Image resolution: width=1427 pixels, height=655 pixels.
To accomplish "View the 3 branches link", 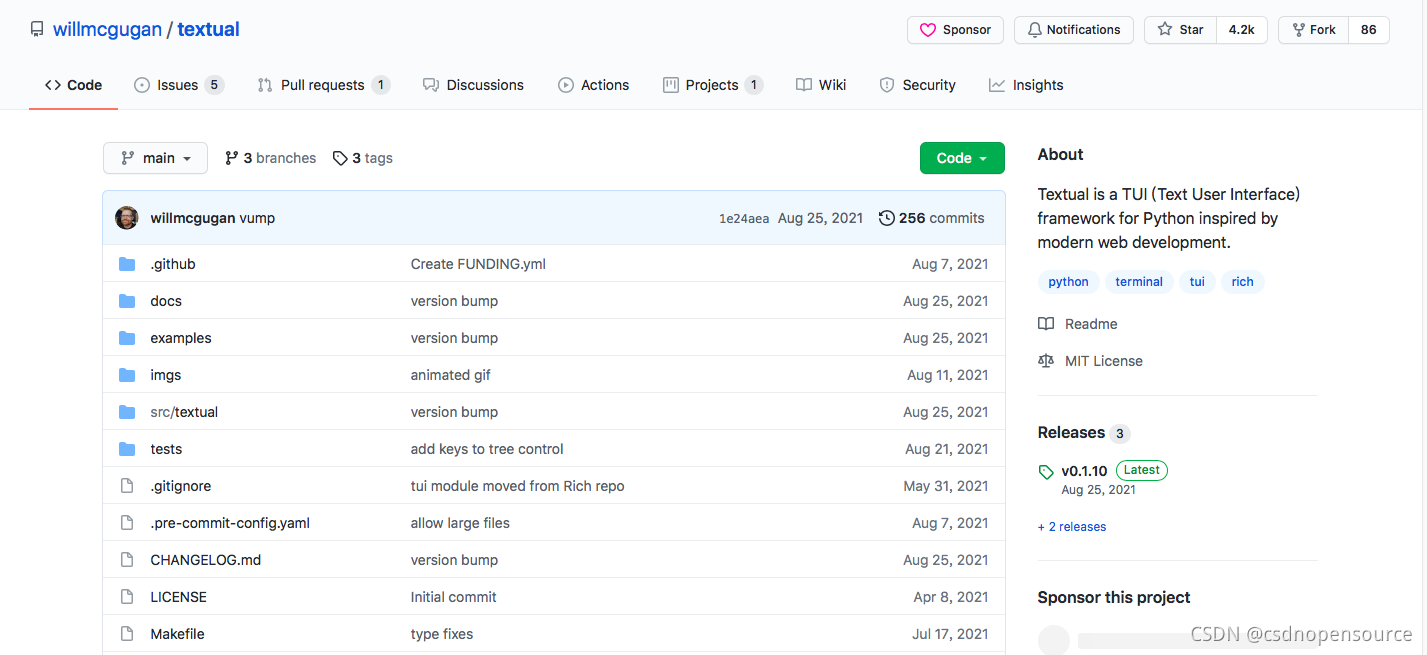I will [x=270, y=158].
